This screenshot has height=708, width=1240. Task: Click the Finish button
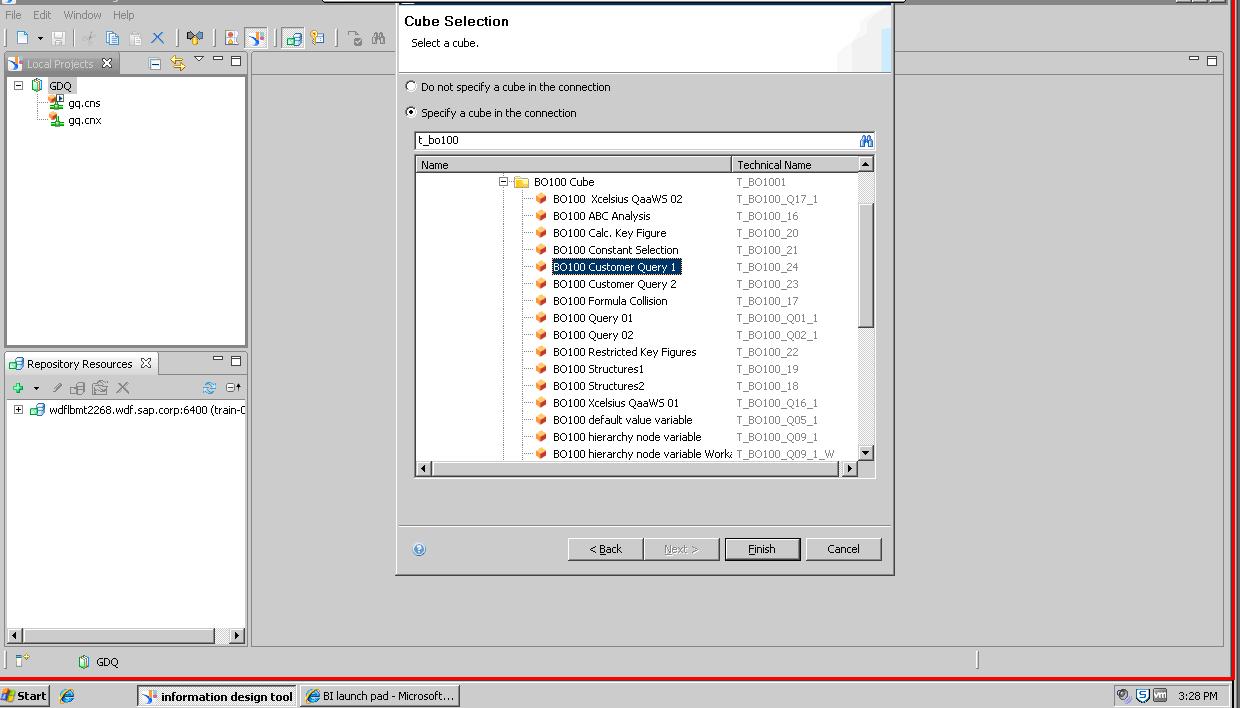(761, 548)
